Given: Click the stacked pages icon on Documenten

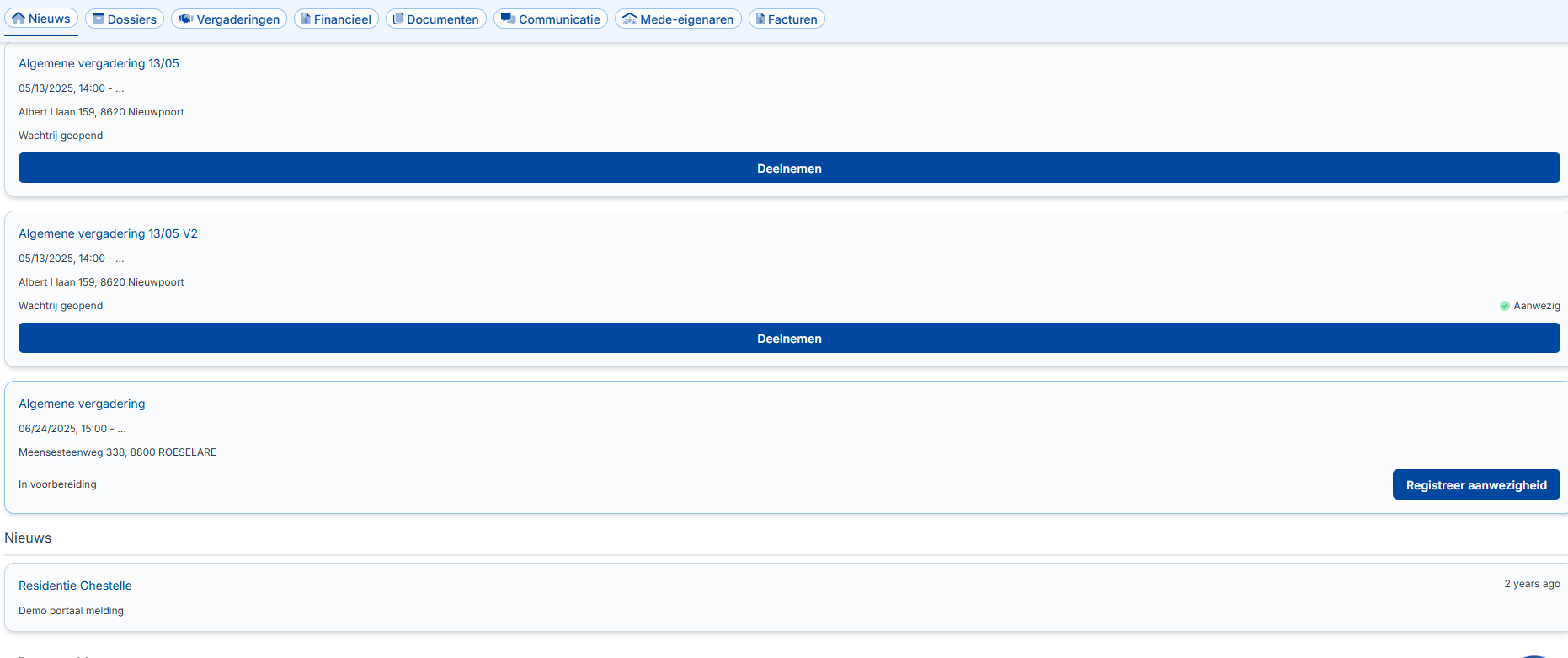Looking at the screenshot, I should point(398,19).
